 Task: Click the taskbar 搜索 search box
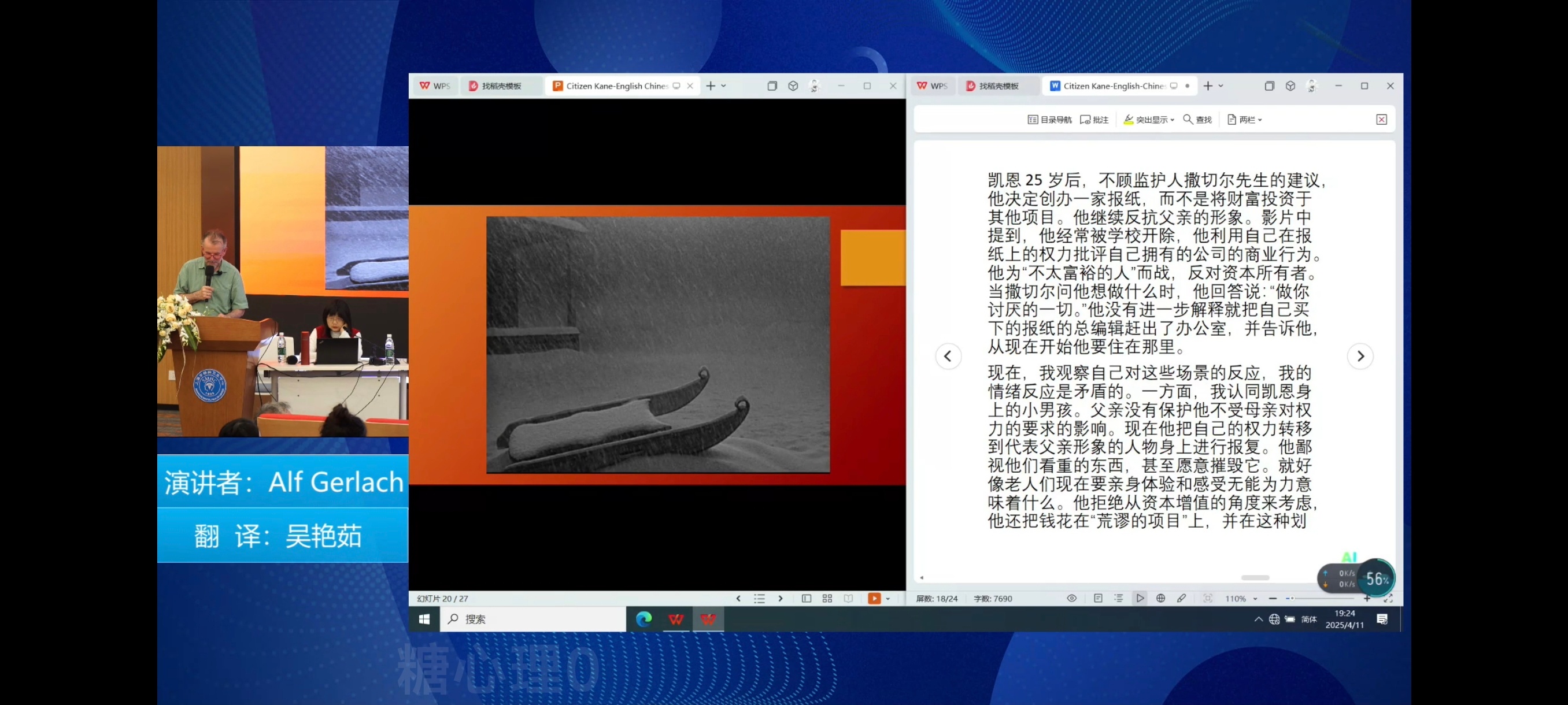pyautogui.click(x=532, y=619)
